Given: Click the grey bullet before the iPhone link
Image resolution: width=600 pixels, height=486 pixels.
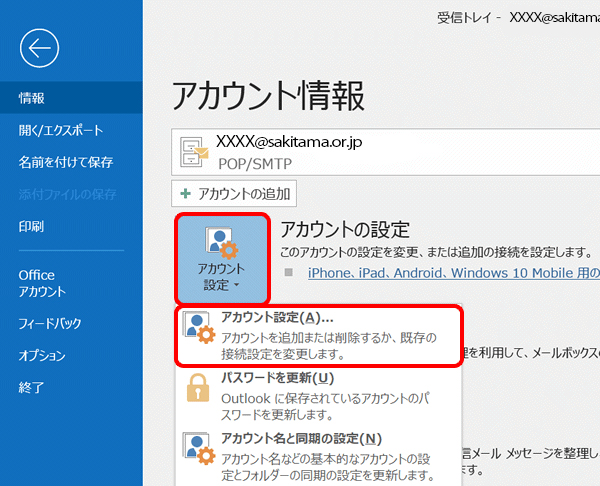Looking at the screenshot, I should pos(289,272).
